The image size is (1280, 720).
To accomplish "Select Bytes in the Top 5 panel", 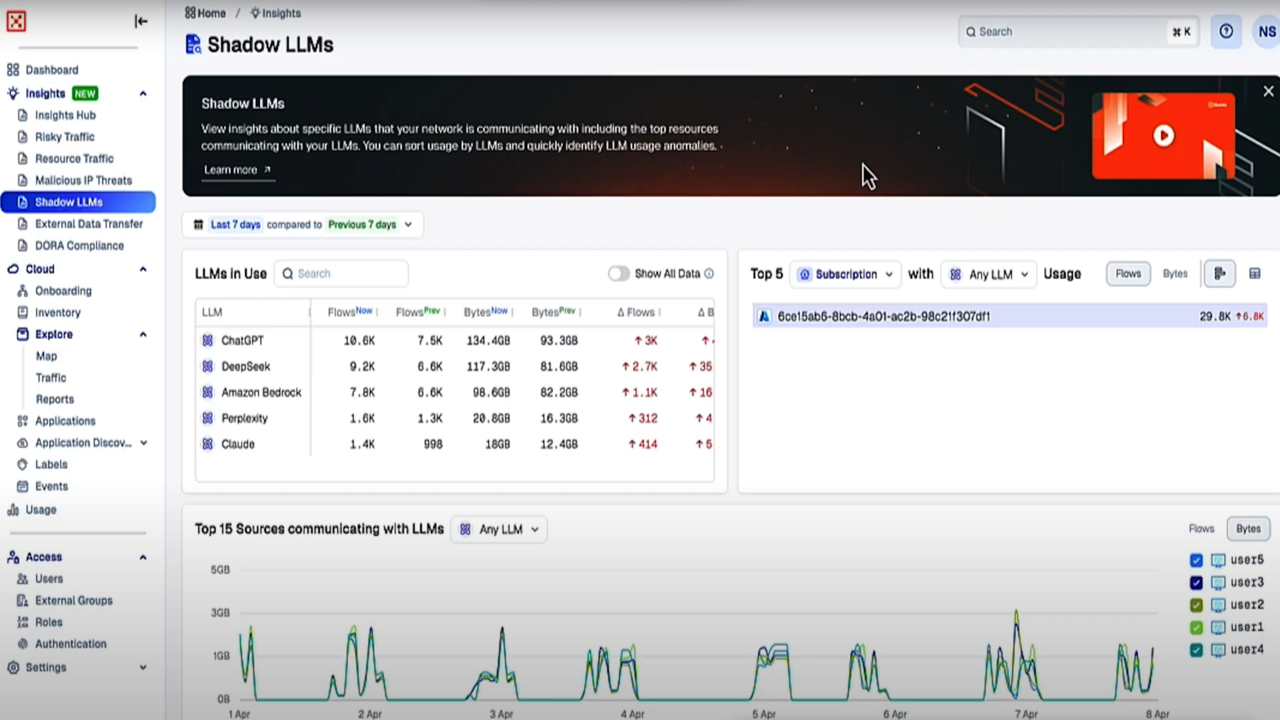I will pyautogui.click(x=1175, y=274).
